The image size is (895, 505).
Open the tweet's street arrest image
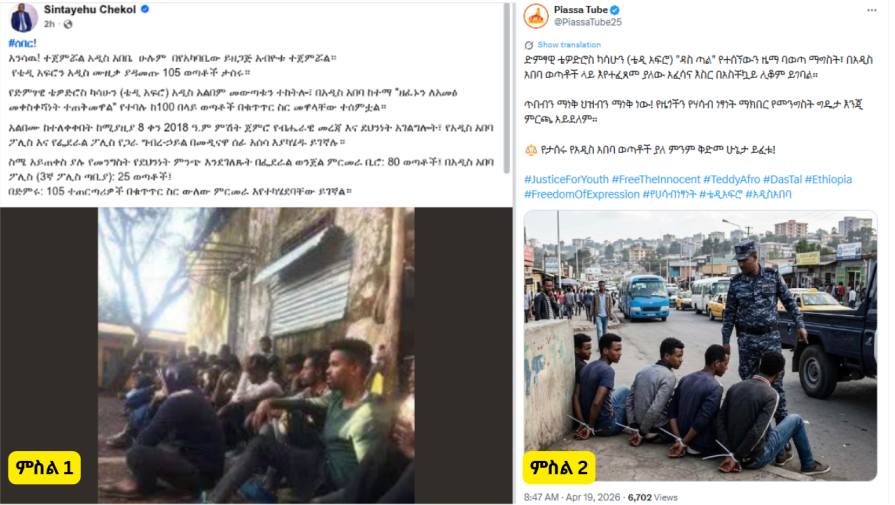click(x=700, y=346)
